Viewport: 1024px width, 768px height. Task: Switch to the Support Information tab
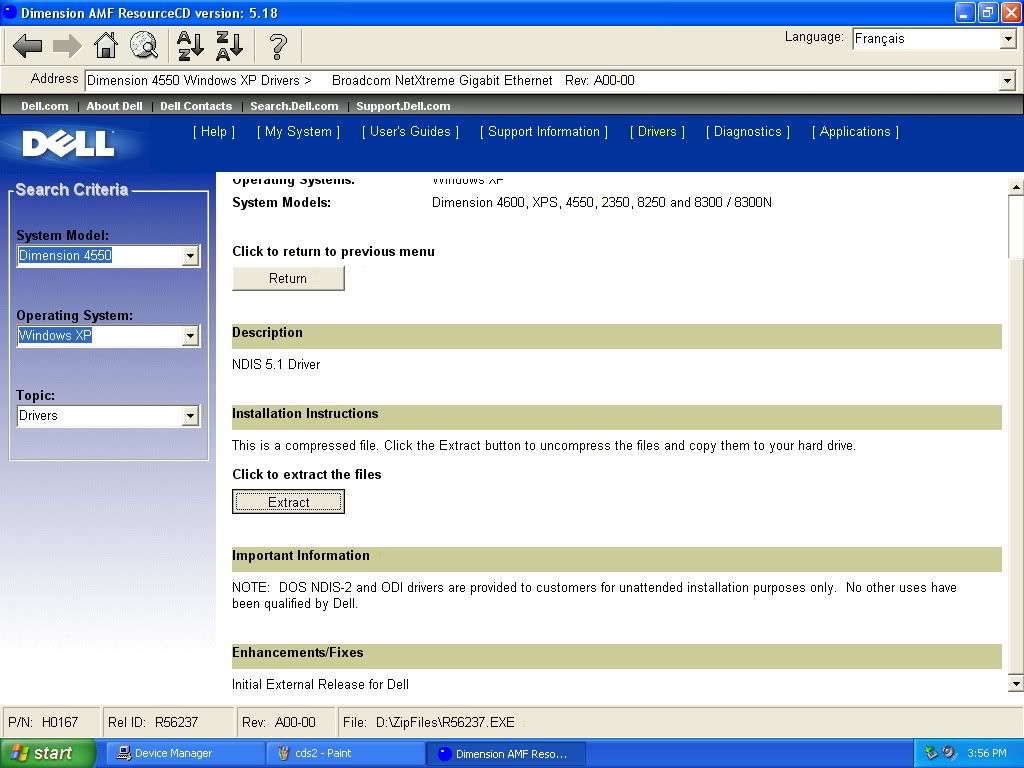click(x=543, y=131)
